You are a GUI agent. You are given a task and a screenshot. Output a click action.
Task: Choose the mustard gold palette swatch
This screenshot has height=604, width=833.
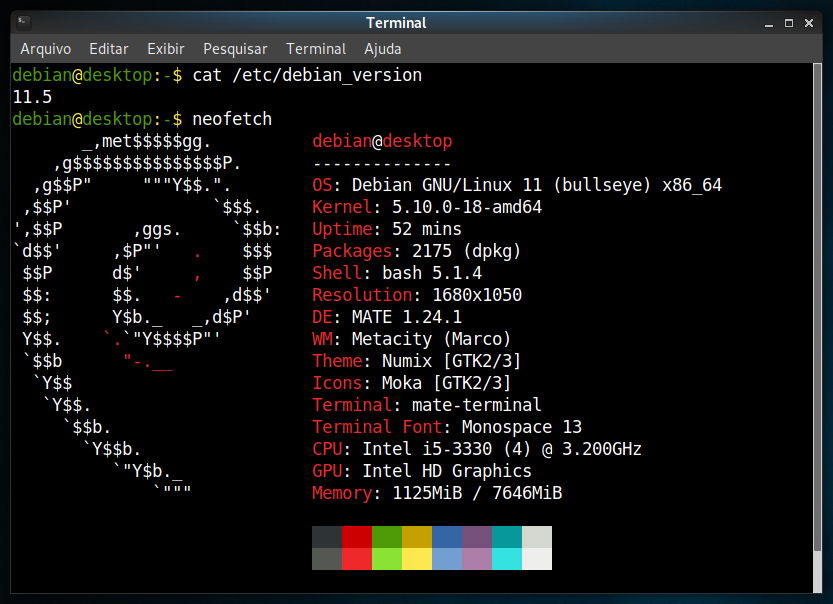417,537
